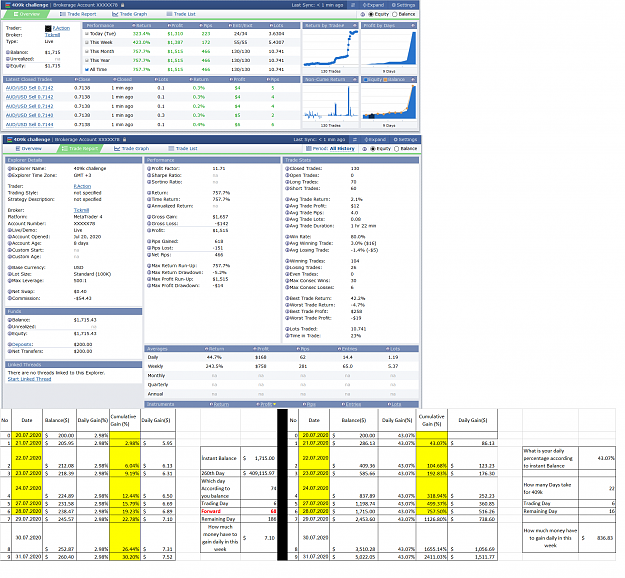Open the Profit by Days chart dropdown arrow

click(413, 26)
